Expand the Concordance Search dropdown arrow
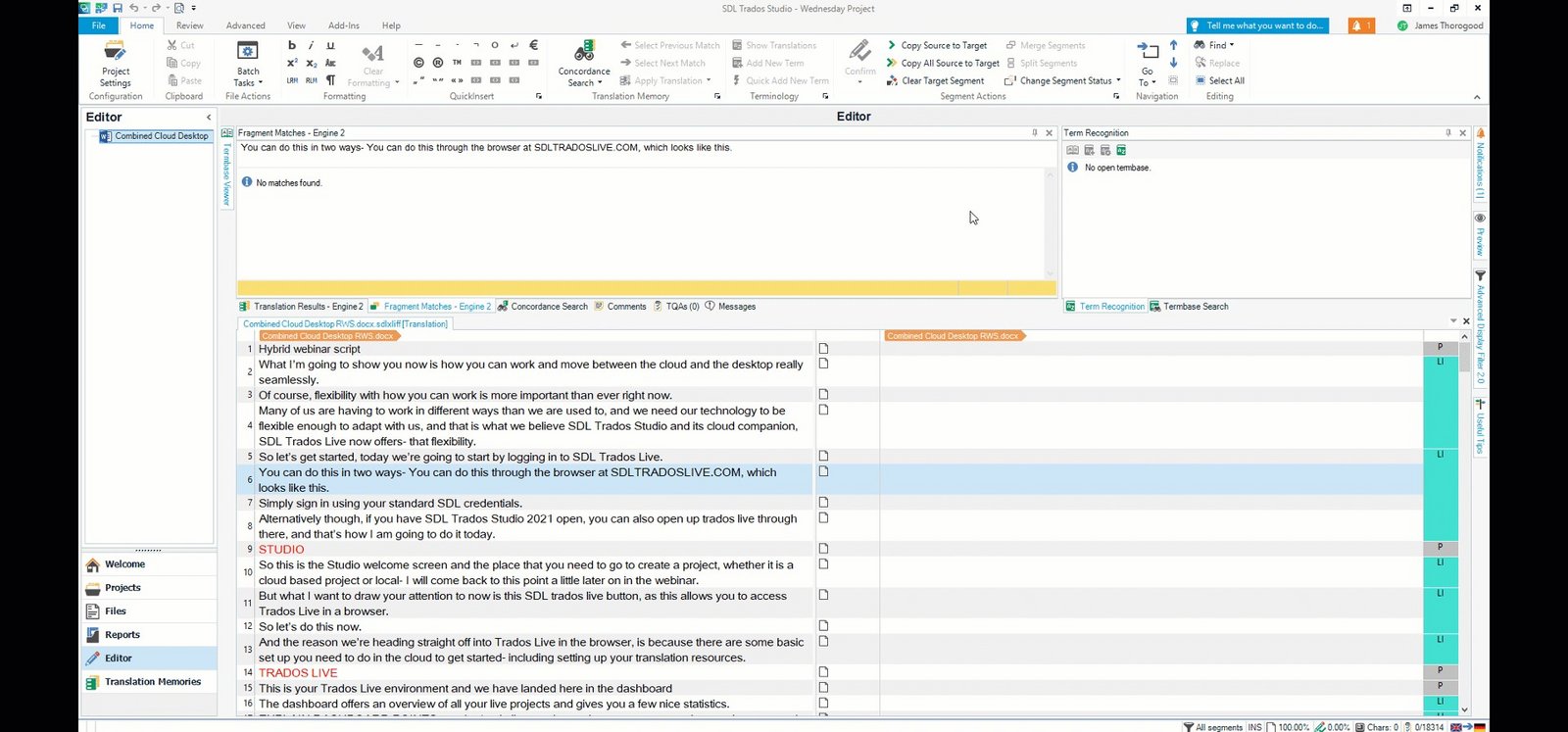 point(600,83)
